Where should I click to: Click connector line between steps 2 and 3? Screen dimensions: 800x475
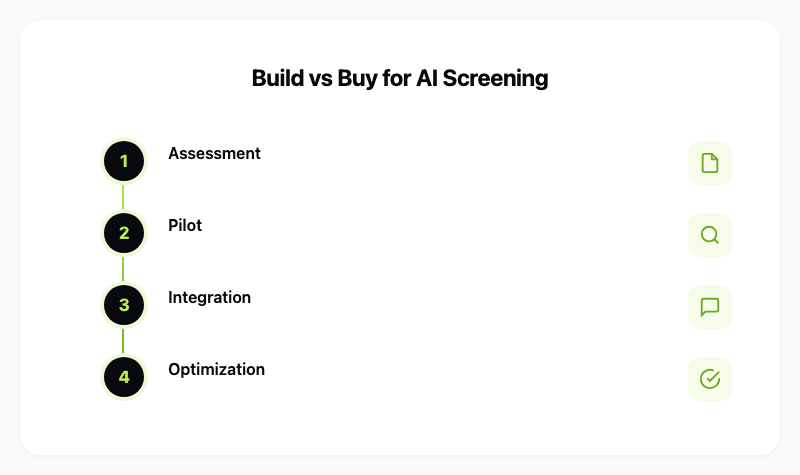pos(124,269)
